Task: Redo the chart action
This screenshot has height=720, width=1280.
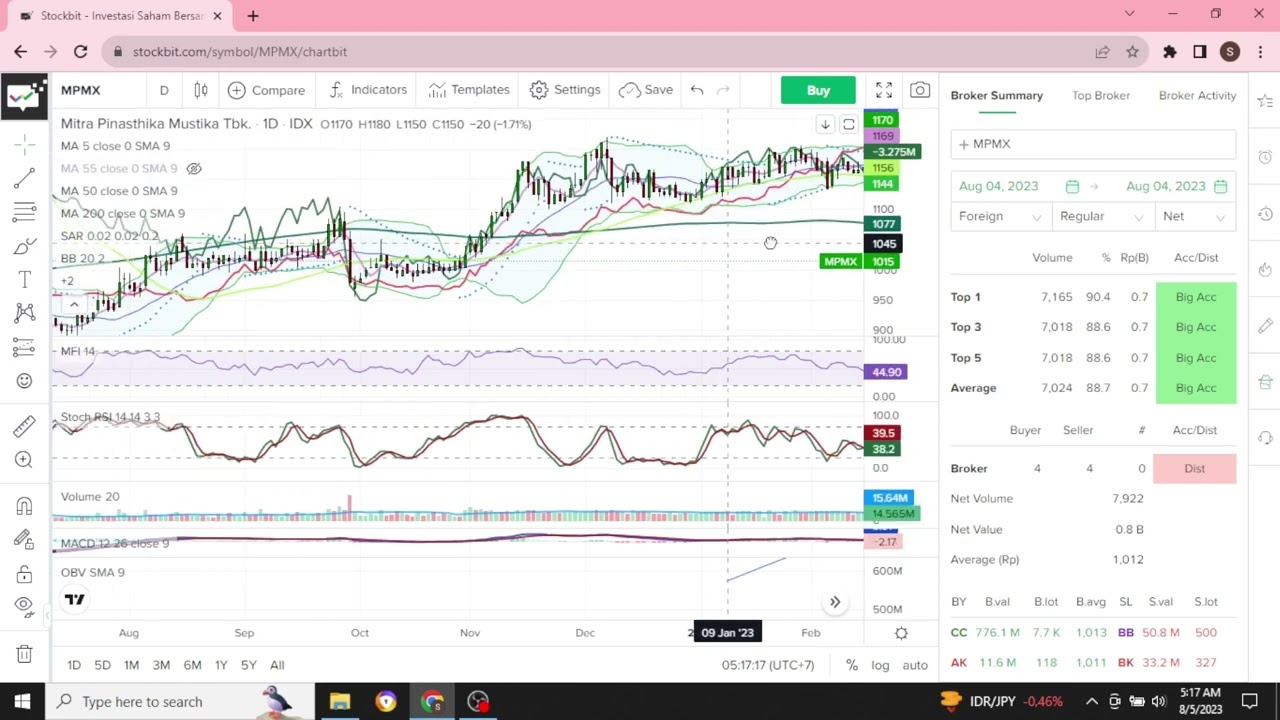Action: (x=723, y=90)
